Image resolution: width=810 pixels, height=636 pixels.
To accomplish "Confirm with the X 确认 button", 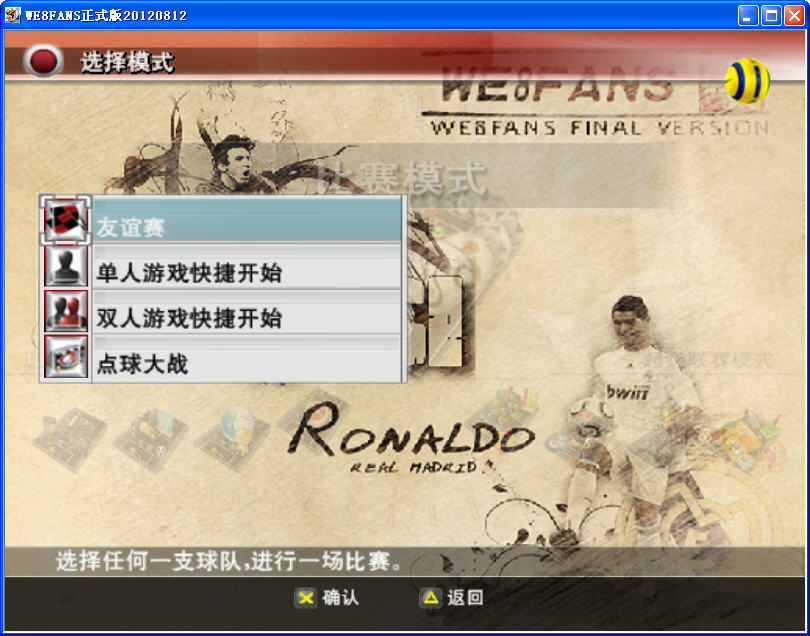I will pyautogui.click(x=326, y=598).
